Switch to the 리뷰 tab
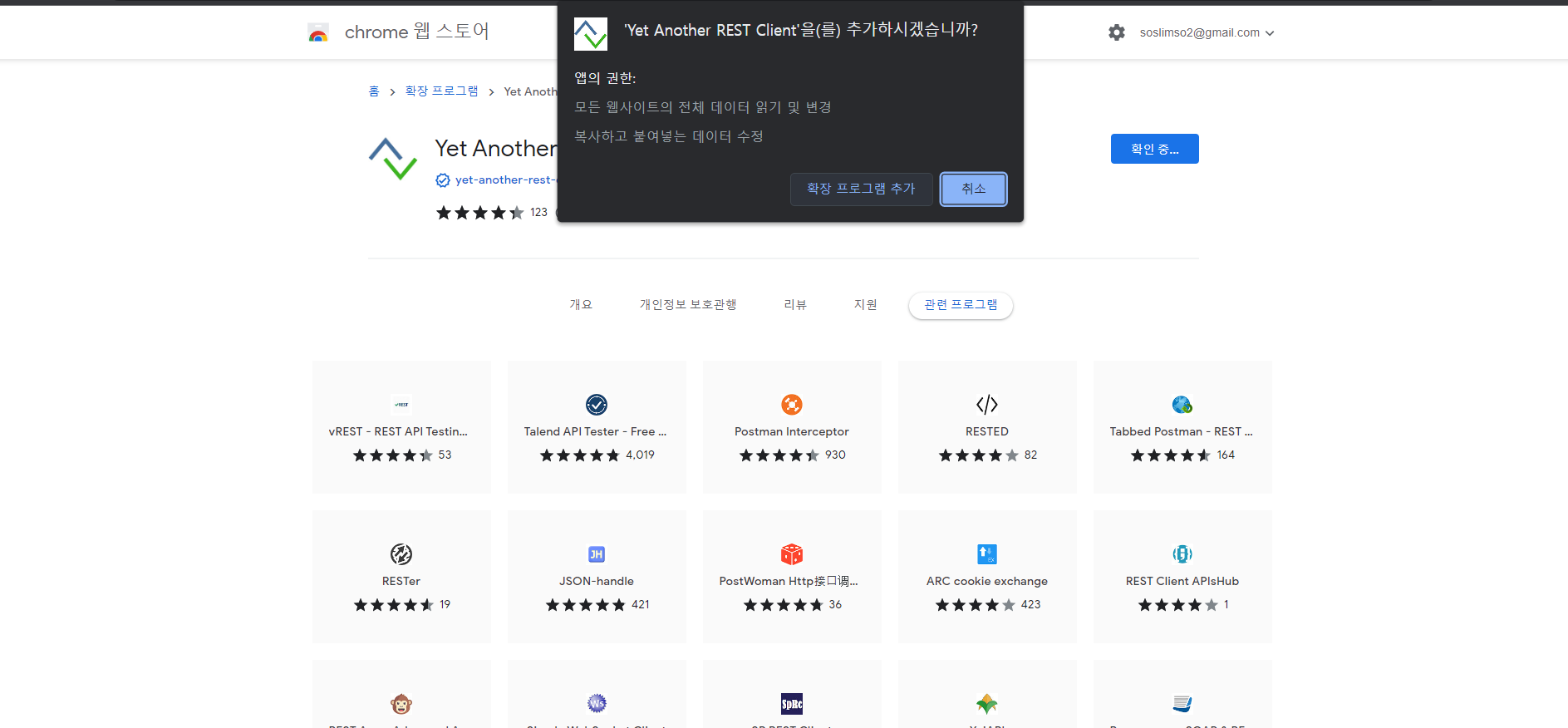The image size is (1568, 728). [795, 305]
